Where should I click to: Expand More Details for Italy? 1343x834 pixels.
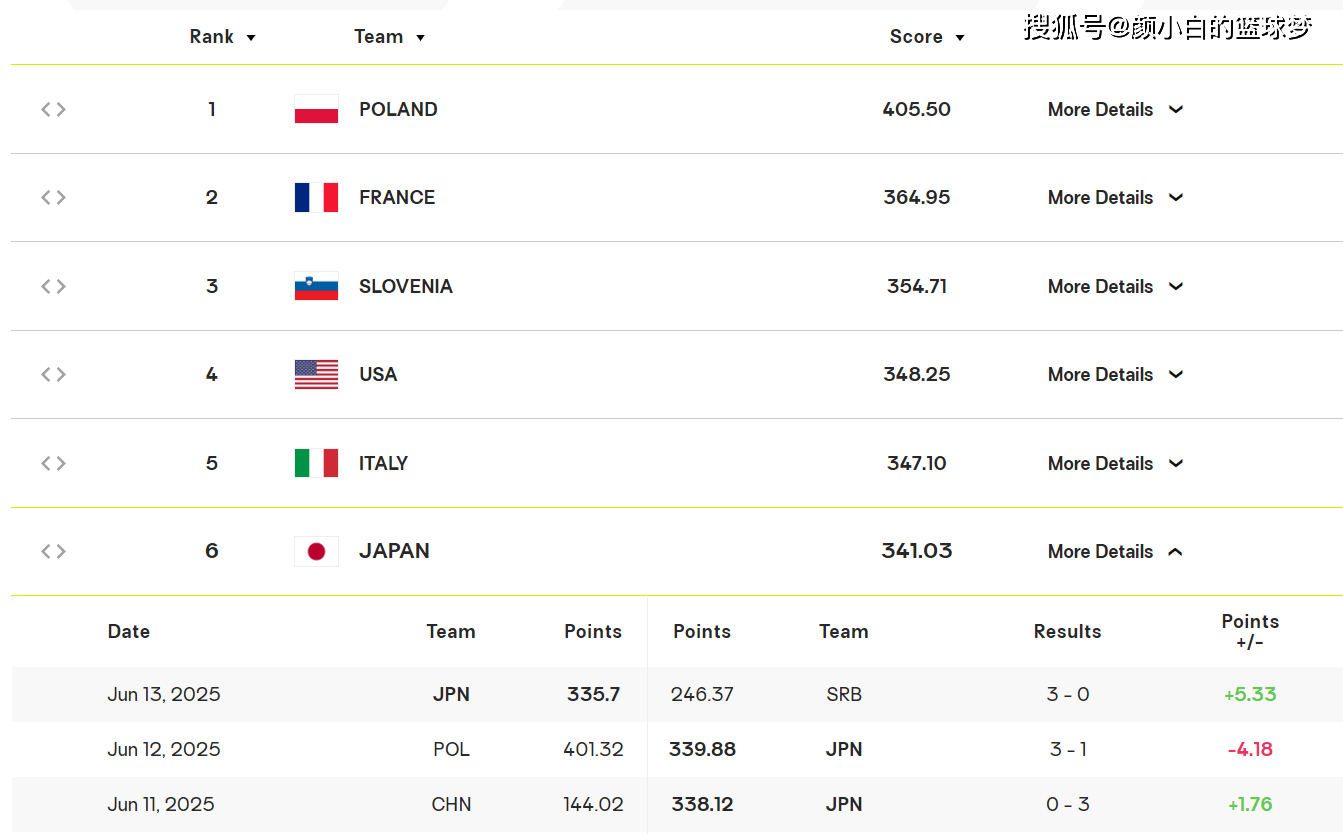tap(1115, 463)
